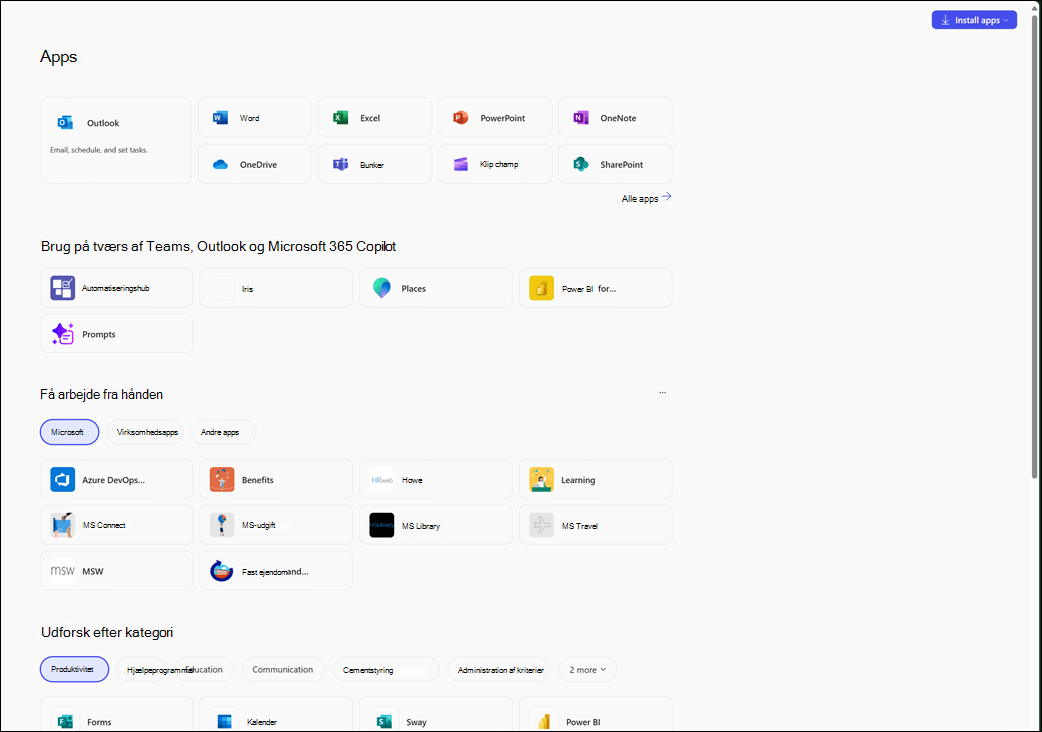Image resolution: width=1042 pixels, height=732 pixels.
Task: Select the Communication category pill
Action: pos(283,670)
